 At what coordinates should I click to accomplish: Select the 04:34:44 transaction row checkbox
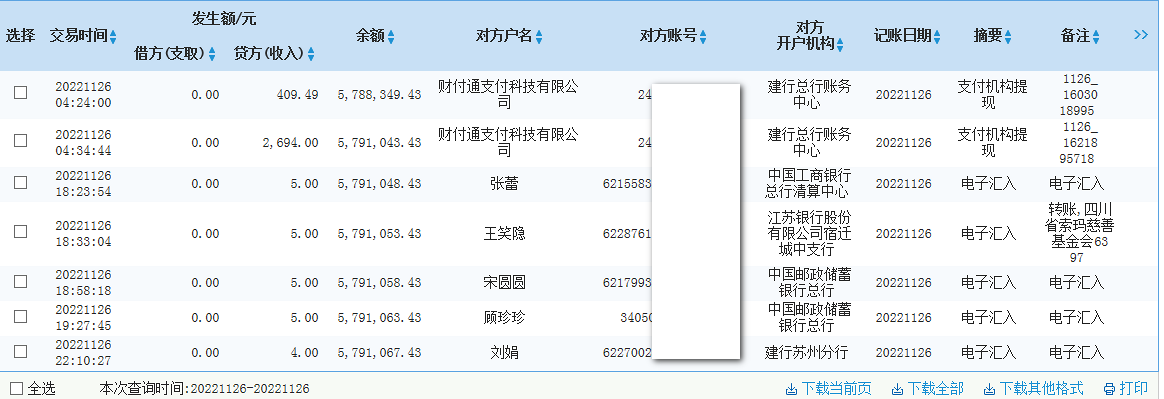pyautogui.click(x=21, y=141)
